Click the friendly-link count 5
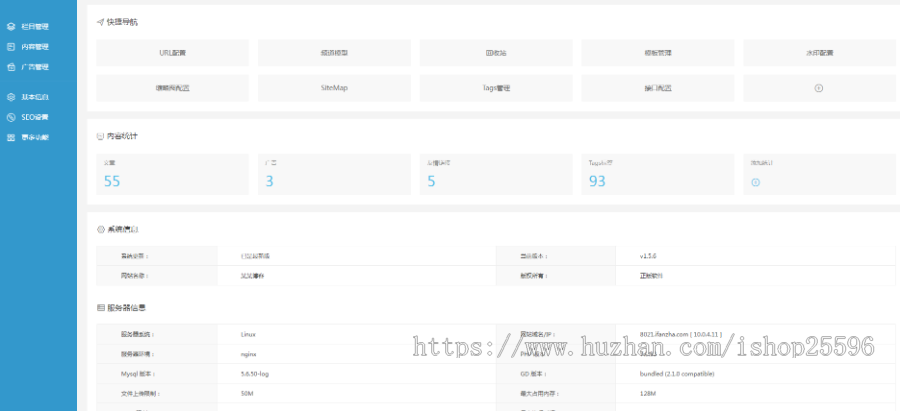 [x=431, y=181]
